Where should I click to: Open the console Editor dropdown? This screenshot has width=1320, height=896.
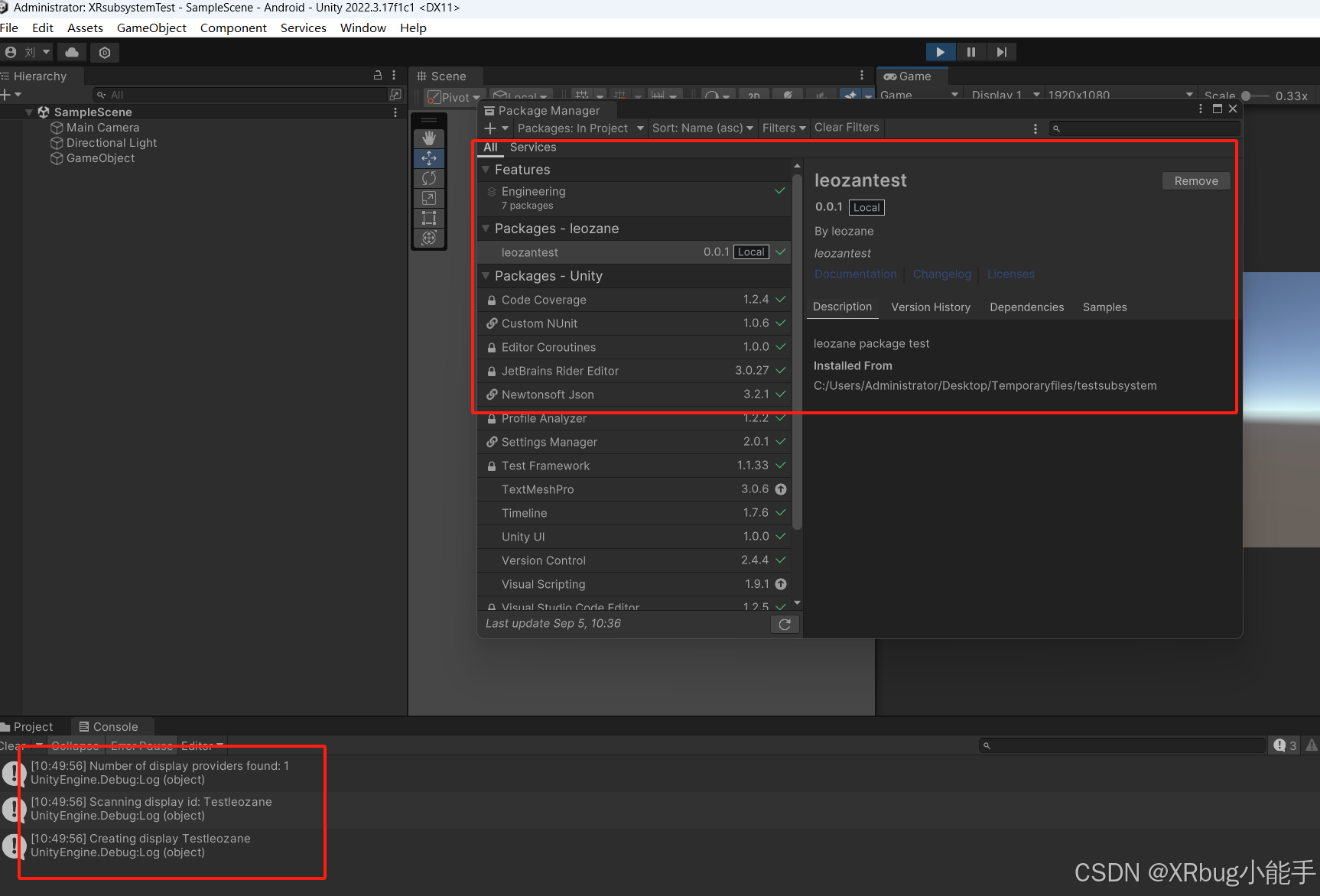click(202, 745)
